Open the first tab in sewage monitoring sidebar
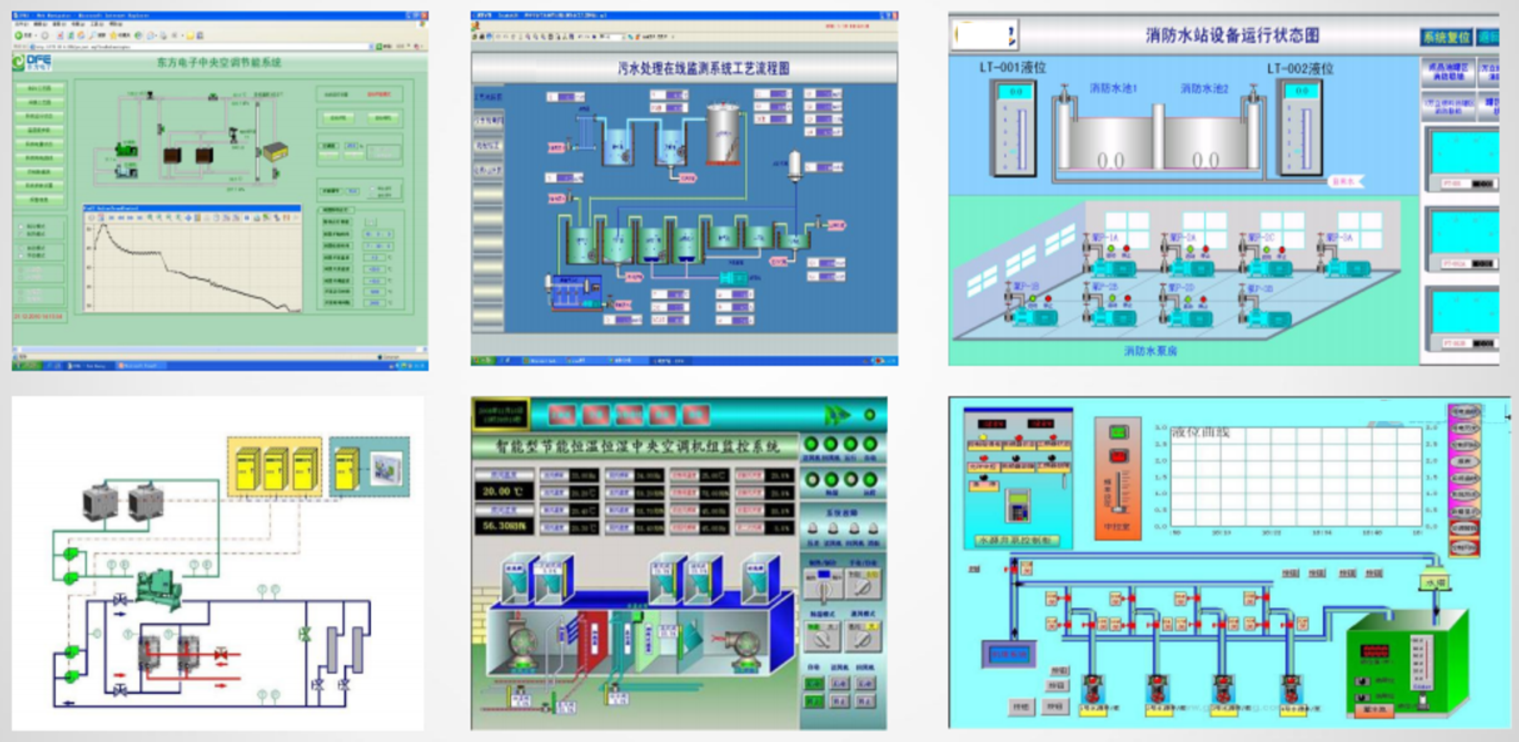 tap(488, 96)
